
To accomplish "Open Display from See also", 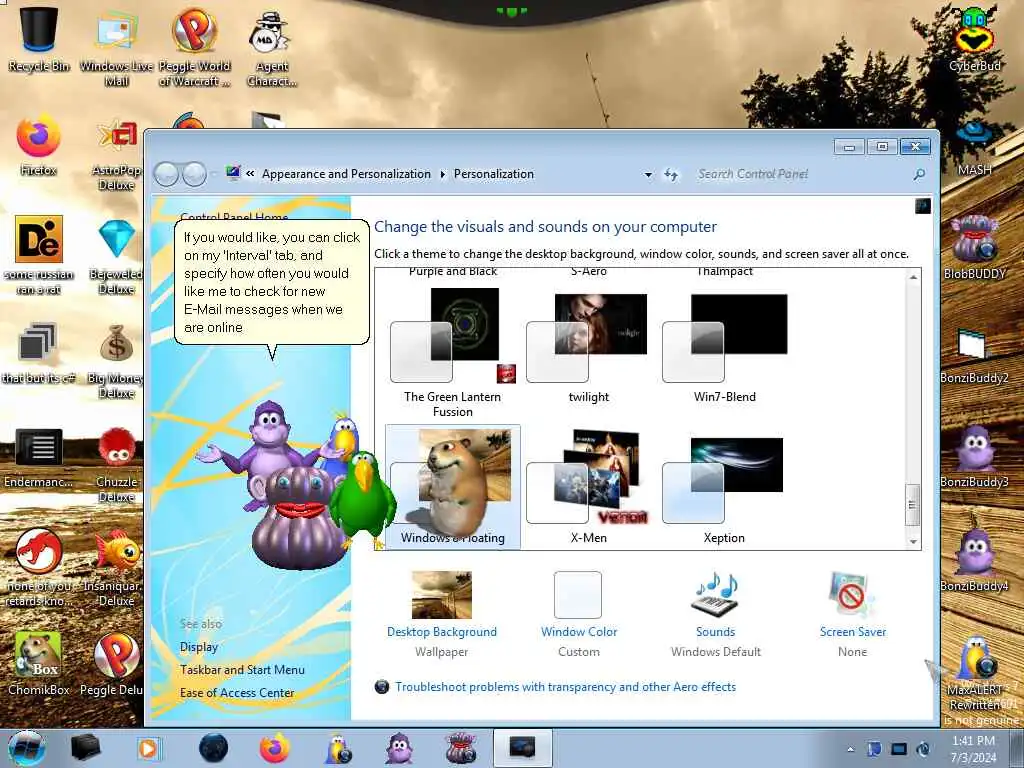I will 199,647.
